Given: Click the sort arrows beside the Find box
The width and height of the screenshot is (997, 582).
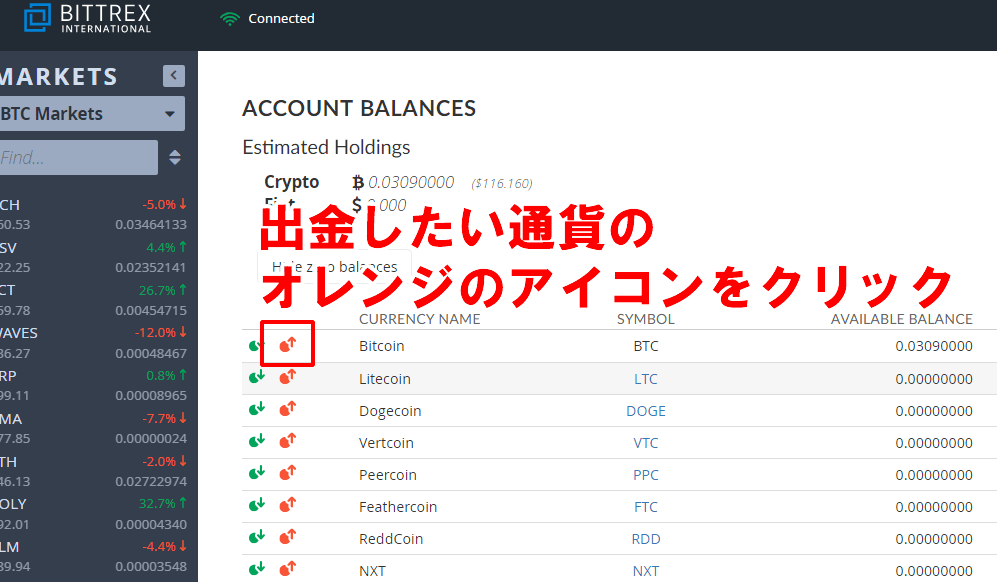Looking at the screenshot, I should click(175, 157).
